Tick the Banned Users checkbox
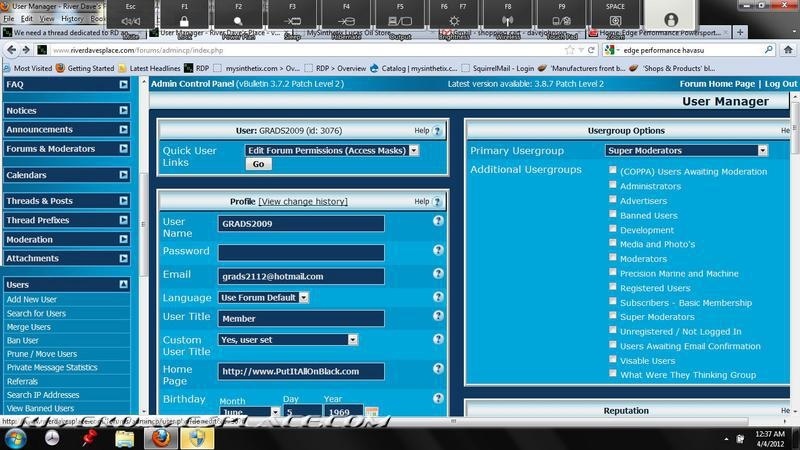This screenshot has height=450, width=800. coord(612,215)
